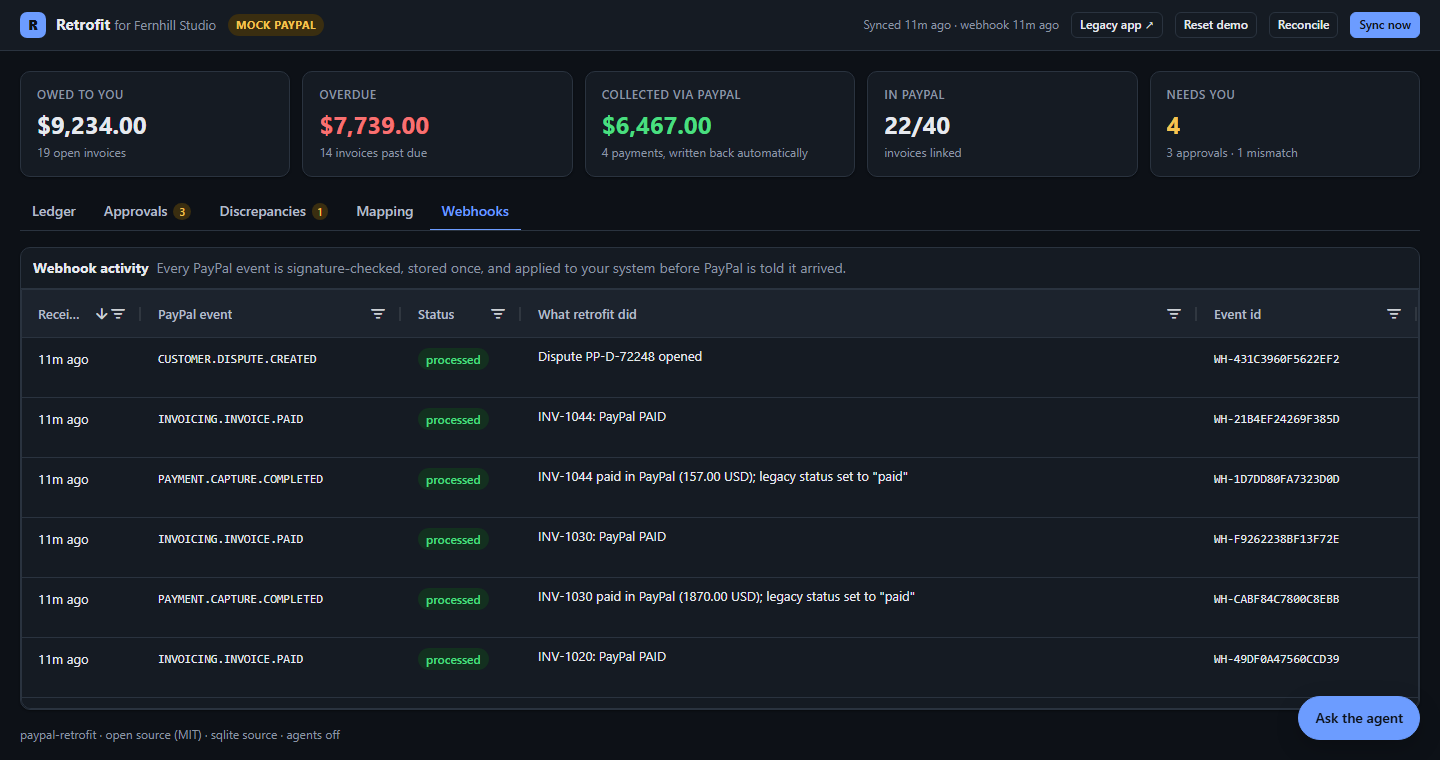Sort by the What retrofit did header
The height and width of the screenshot is (760, 1440).
click(587, 314)
